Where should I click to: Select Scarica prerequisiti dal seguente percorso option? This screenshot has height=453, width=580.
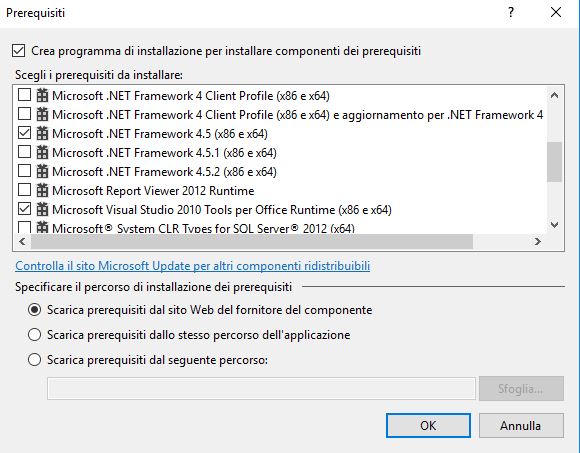click(x=34, y=359)
